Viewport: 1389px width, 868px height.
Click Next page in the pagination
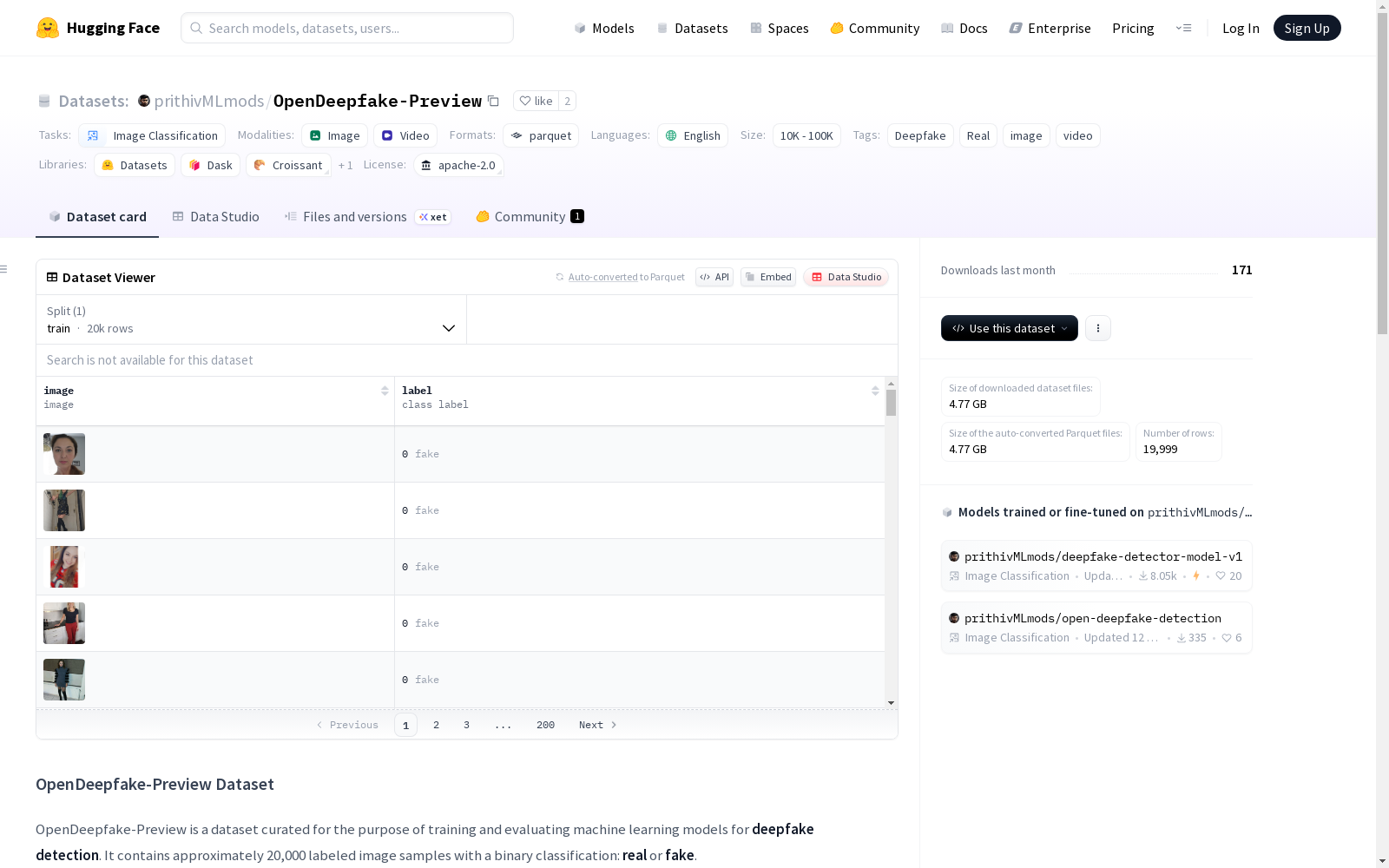click(597, 725)
